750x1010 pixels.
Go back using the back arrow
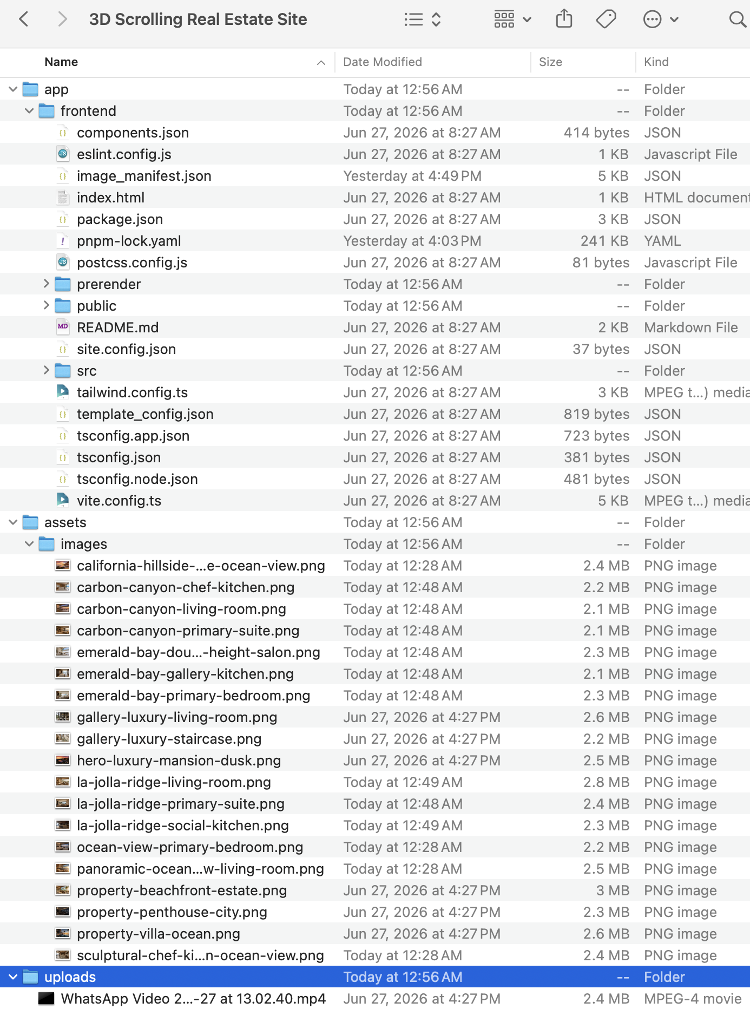point(24,19)
